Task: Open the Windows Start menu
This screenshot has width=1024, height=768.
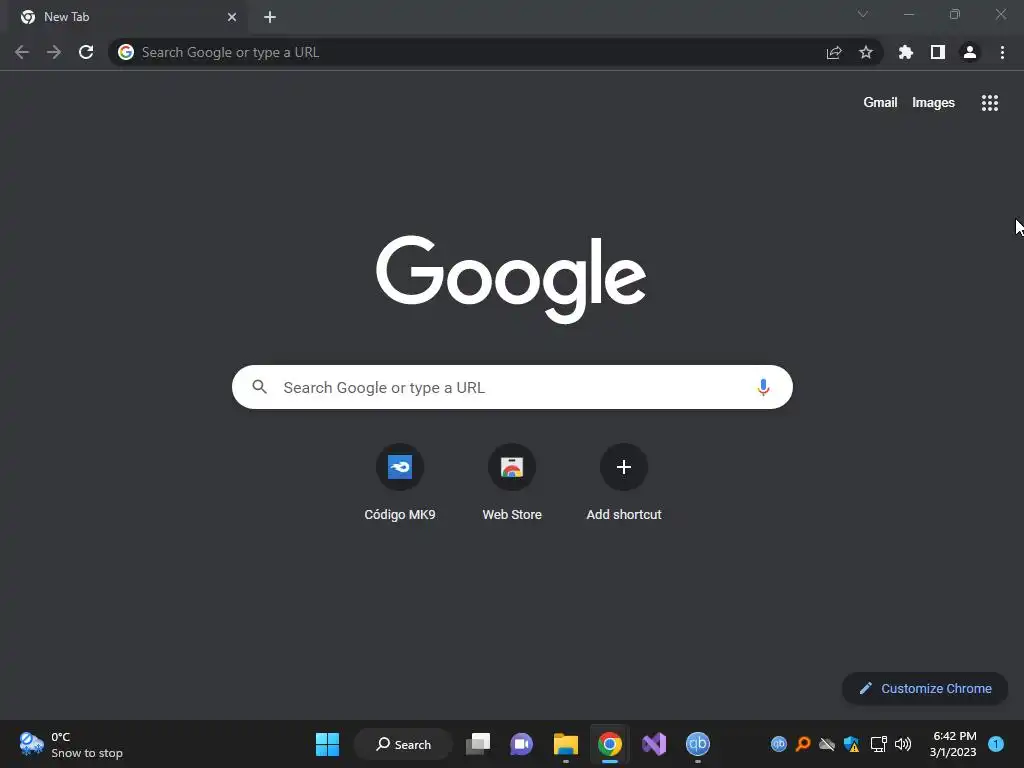Action: tap(327, 744)
